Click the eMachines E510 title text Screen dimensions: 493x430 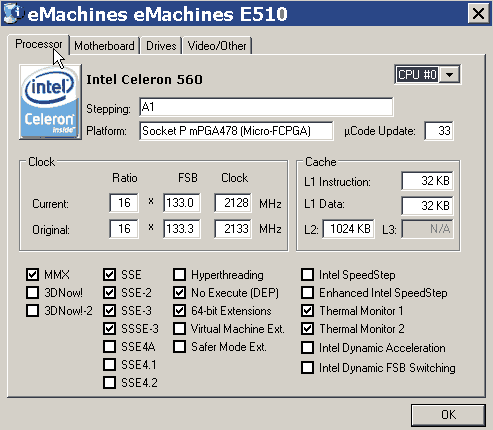[157, 14]
